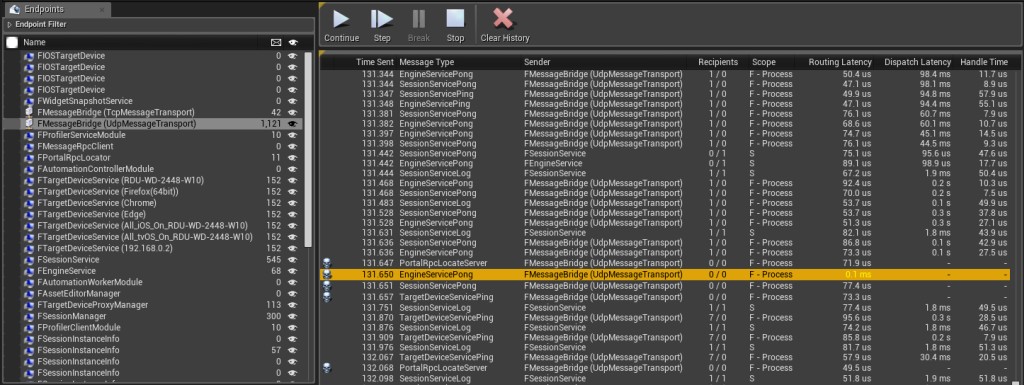Image resolution: width=1024 pixels, height=385 pixels.
Task: Hide the FProfilerServiceModule endpoint
Action: pos(293,135)
